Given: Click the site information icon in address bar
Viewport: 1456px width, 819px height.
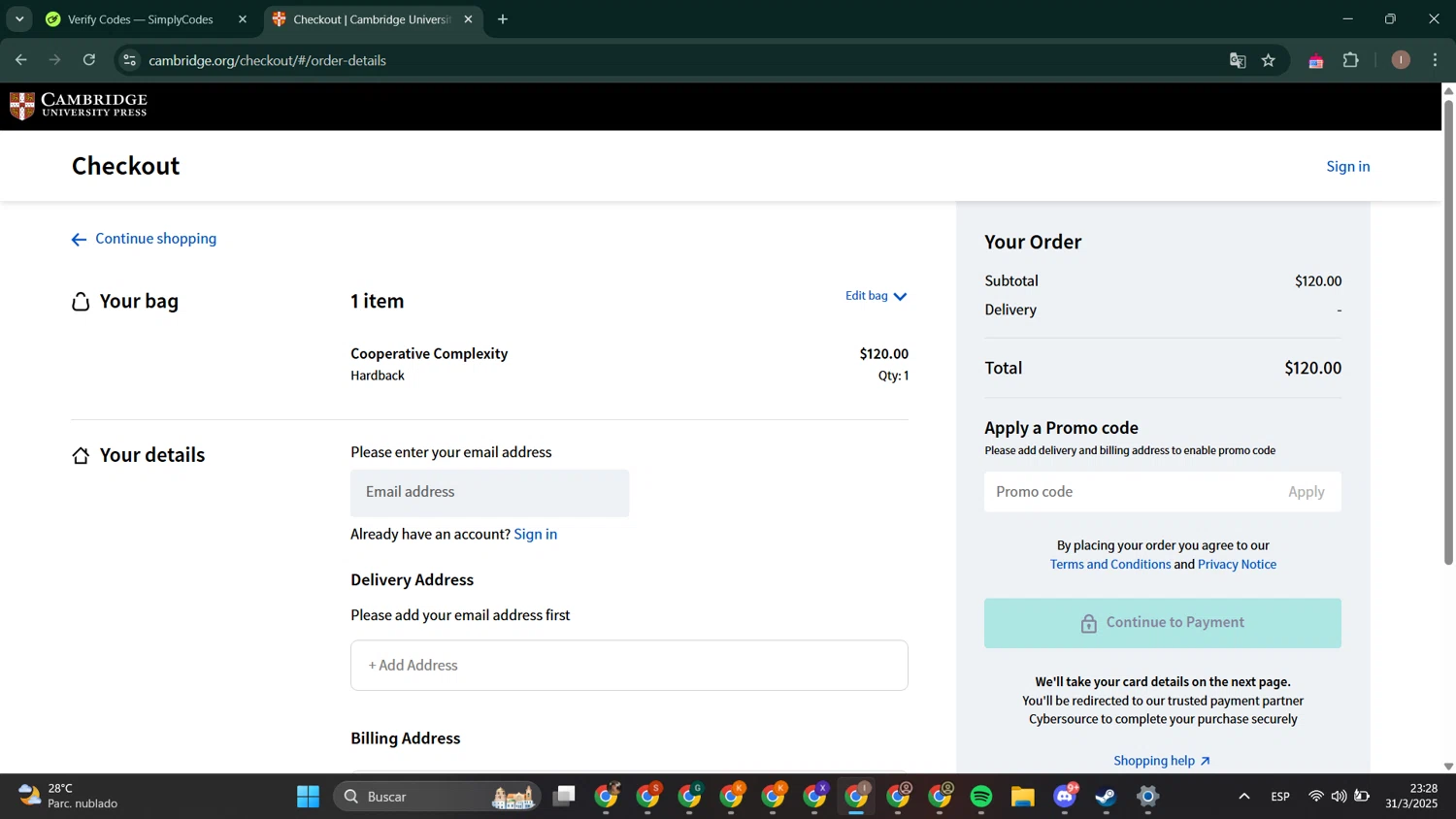Looking at the screenshot, I should pos(130,60).
